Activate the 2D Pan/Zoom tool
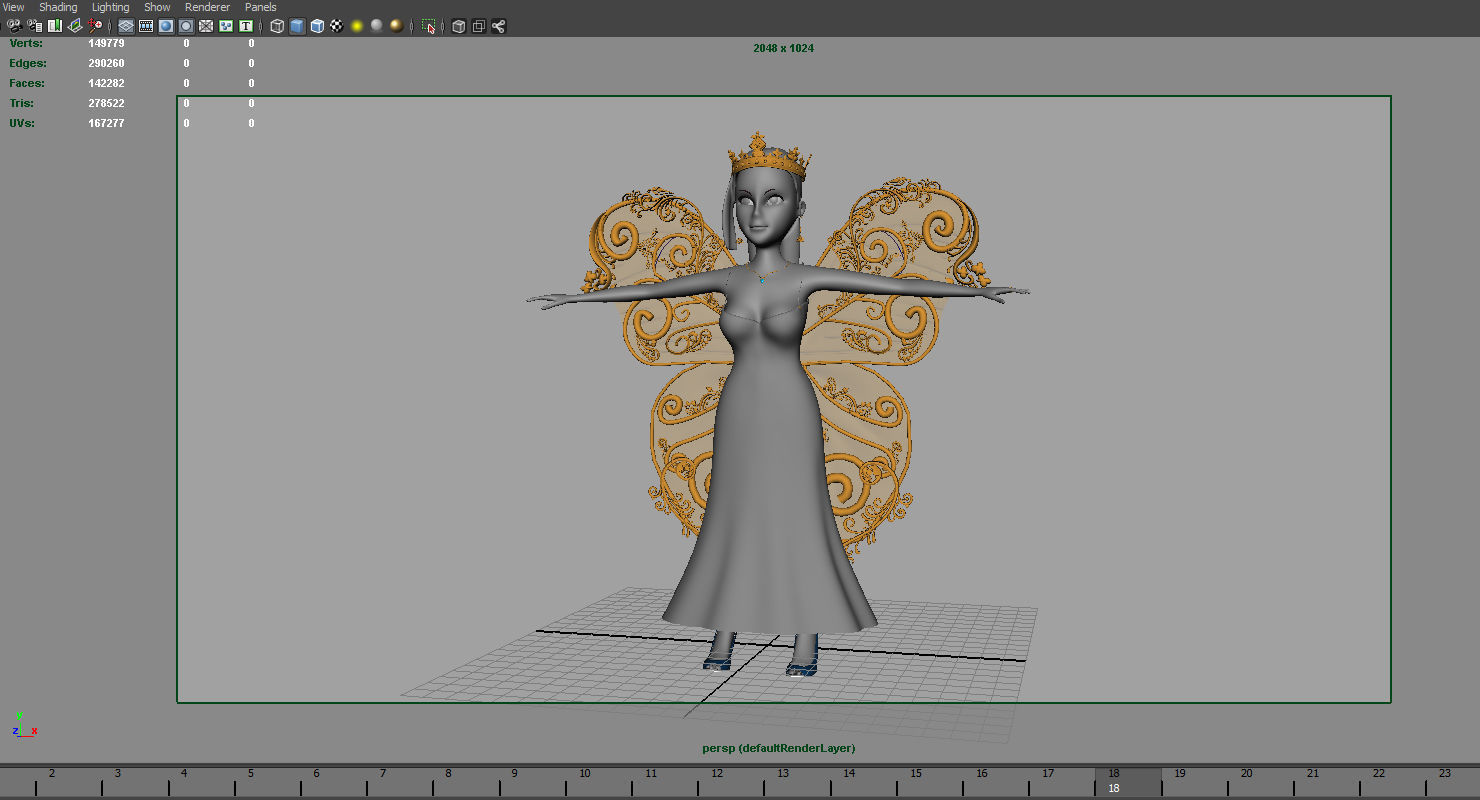The height and width of the screenshot is (800, 1480). [x=96, y=26]
